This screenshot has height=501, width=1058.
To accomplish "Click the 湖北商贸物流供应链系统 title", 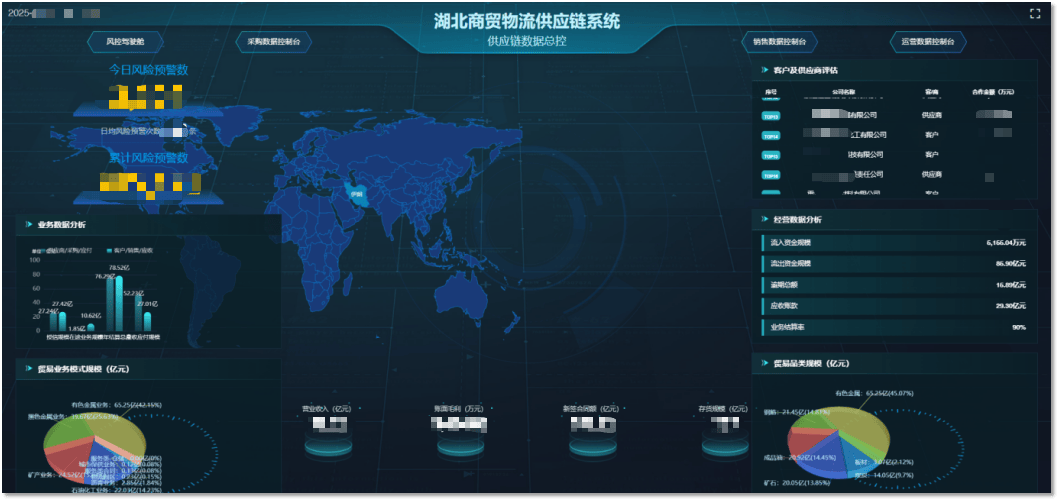I will pyautogui.click(x=527, y=21).
